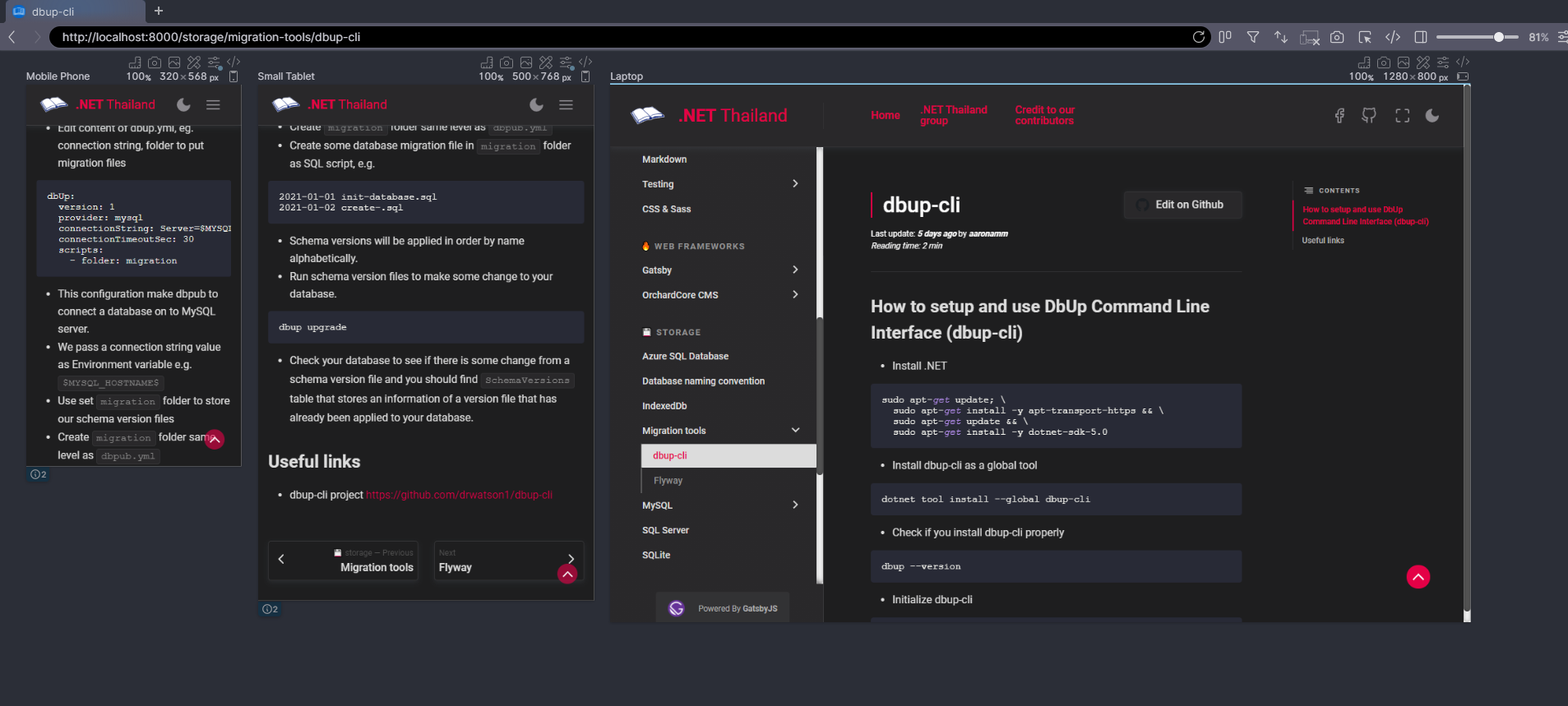
Task: Toggle the inspect element cursor icon
Action: (1365, 37)
